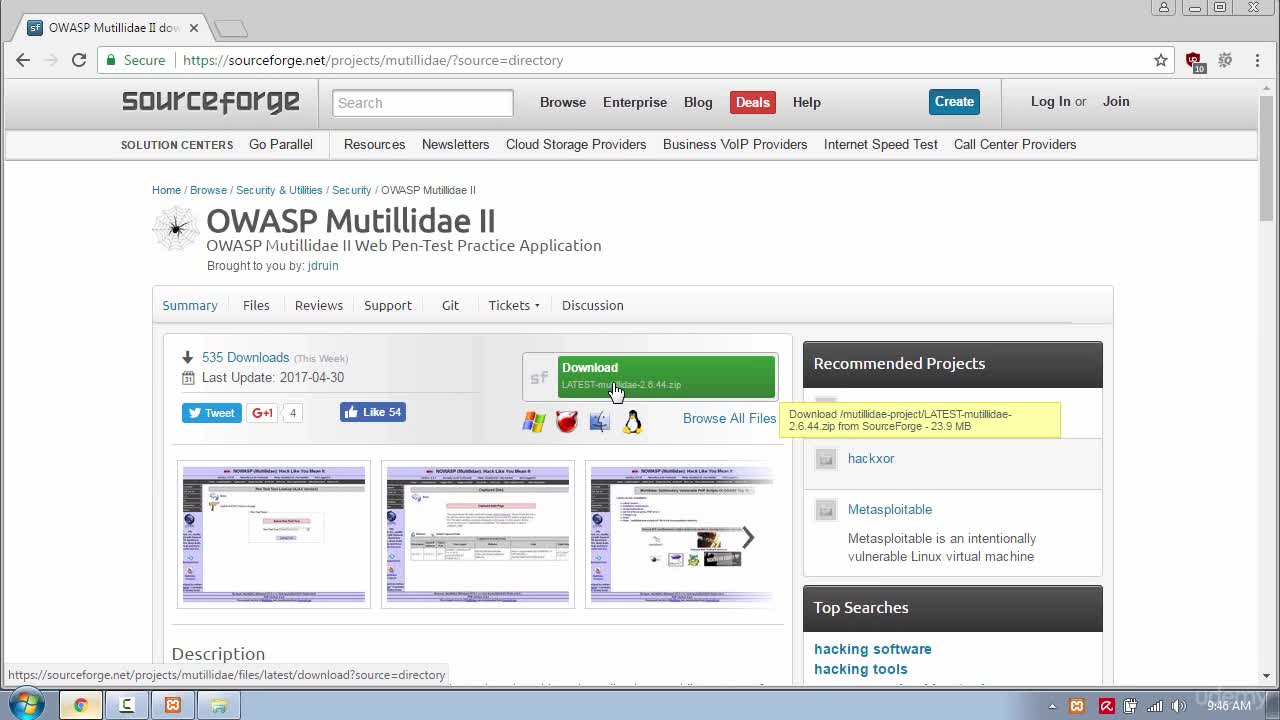Click the Mutillidae spider web project icon
The width and height of the screenshot is (1280, 720).
[x=176, y=229]
